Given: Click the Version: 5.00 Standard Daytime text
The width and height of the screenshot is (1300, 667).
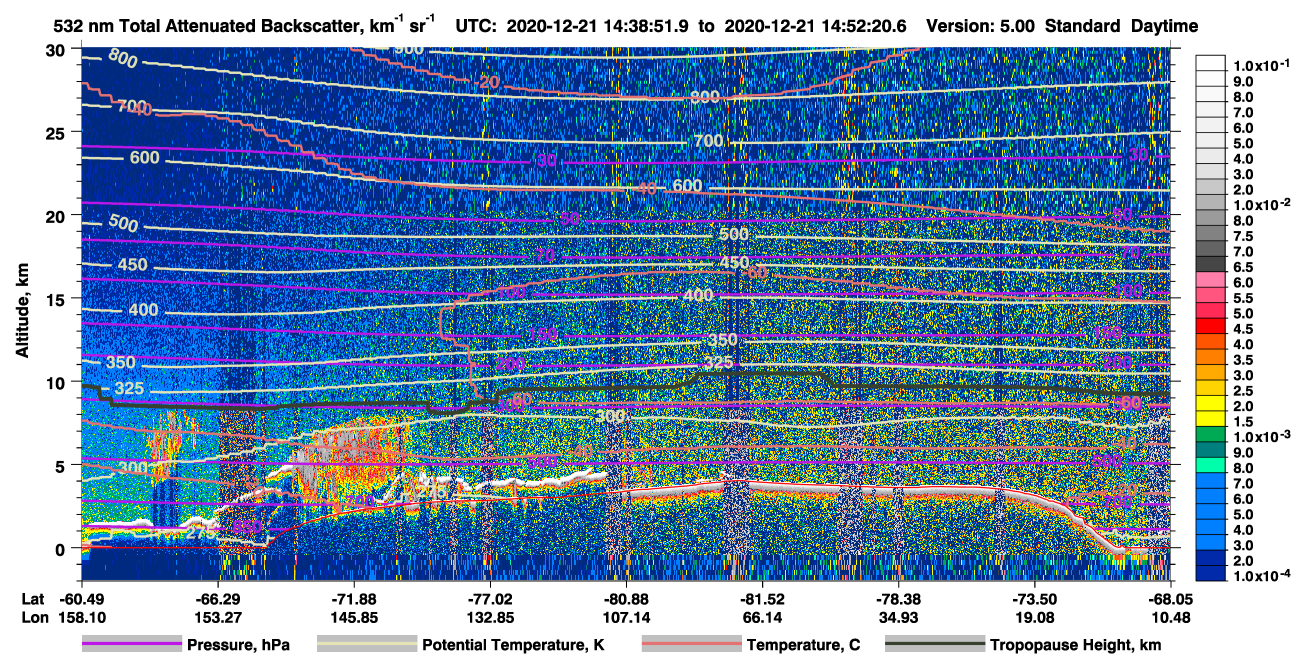Looking at the screenshot, I should 1061,25.
